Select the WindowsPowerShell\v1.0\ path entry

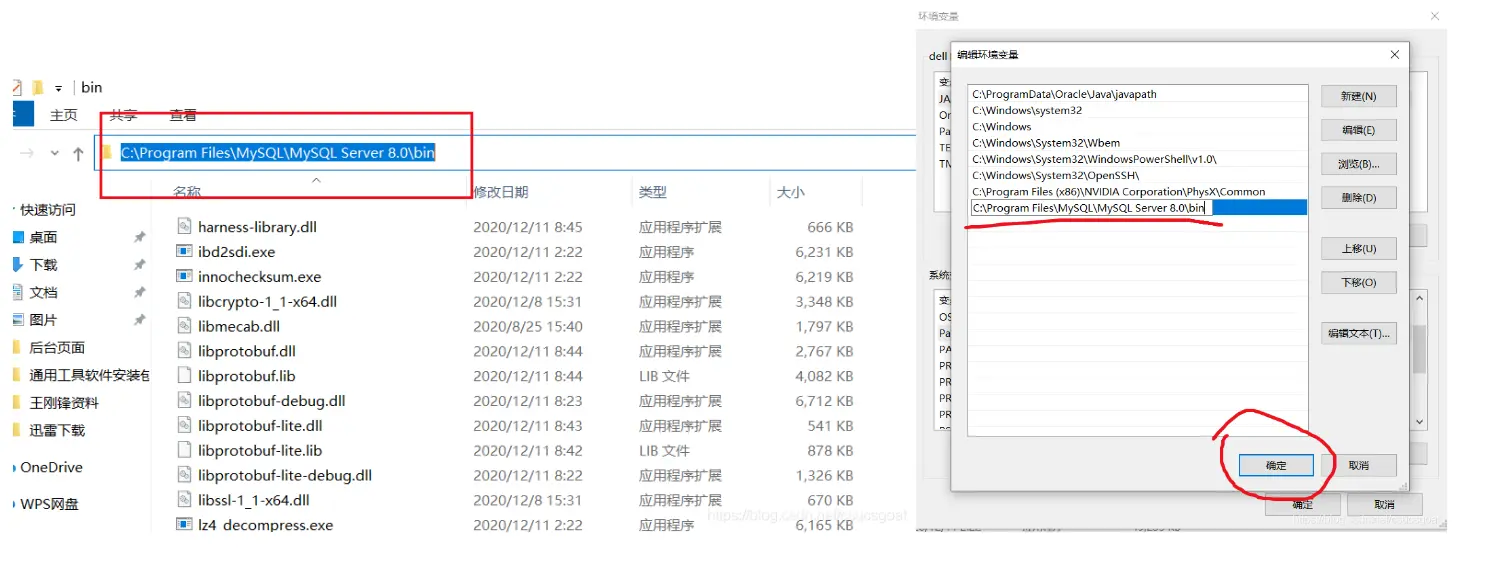1138,159
